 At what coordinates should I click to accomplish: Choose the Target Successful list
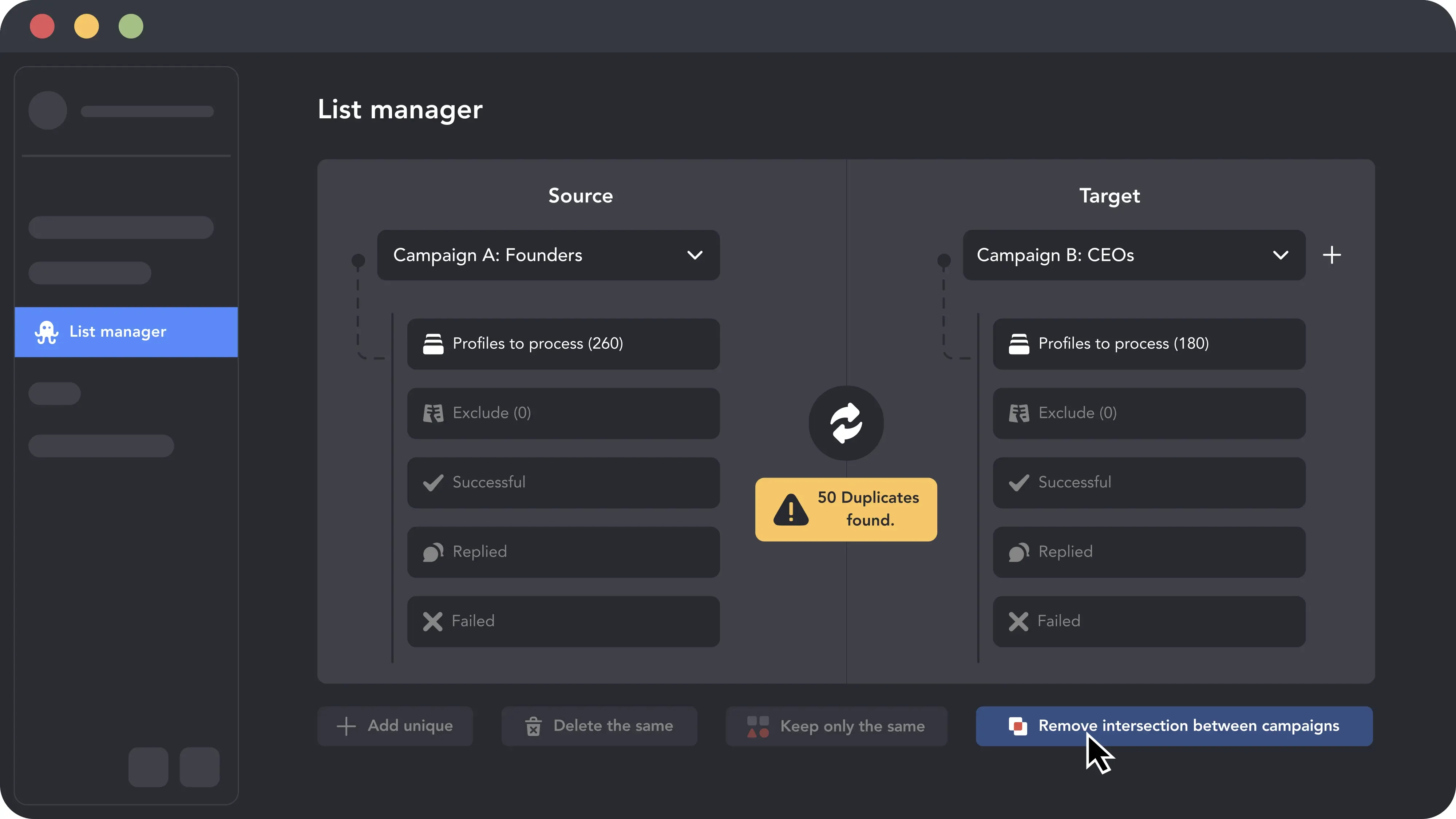coord(1148,483)
